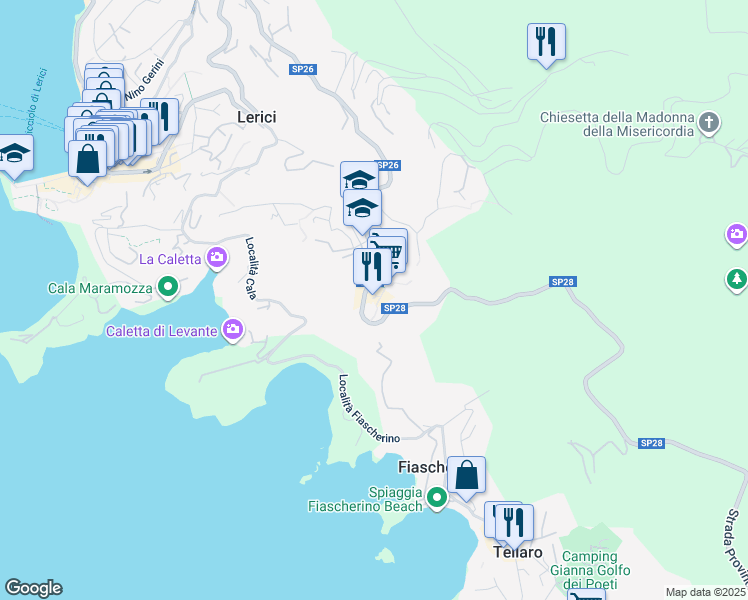
Task: Open the shopping bag marker in Lerici harbor
Action: (88, 158)
